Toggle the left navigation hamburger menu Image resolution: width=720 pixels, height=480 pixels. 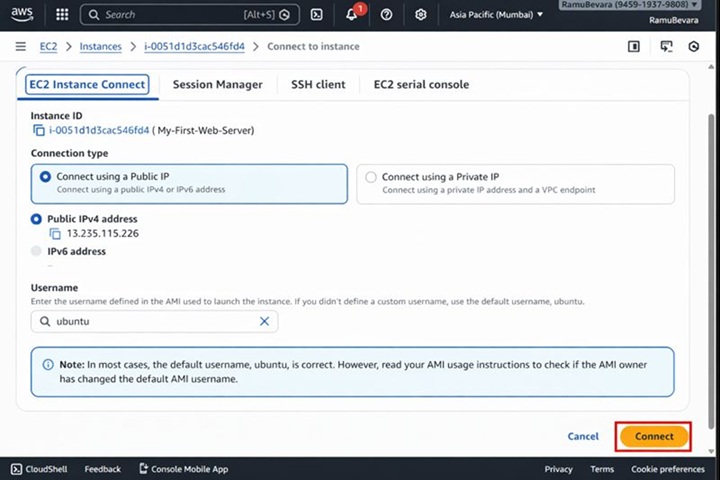(20, 47)
